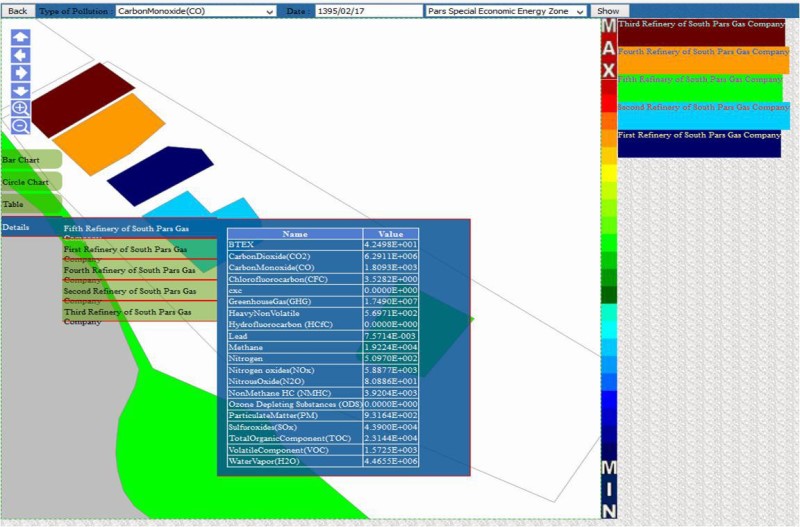Image resolution: width=800 pixels, height=527 pixels.
Task: Click value 4.4655E+006 for WaterVapor
Action: (391, 461)
